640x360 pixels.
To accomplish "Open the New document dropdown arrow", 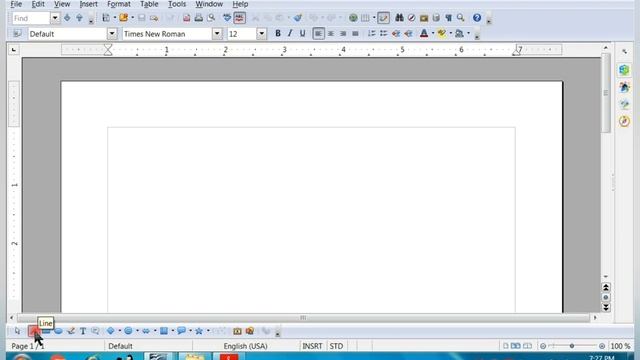I will (x=115, y=18).
